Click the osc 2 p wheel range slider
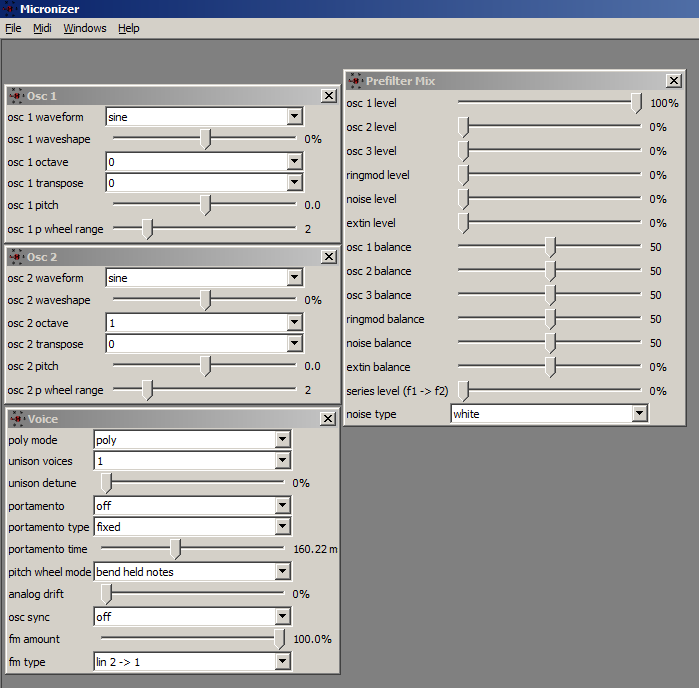 [205, 390]
